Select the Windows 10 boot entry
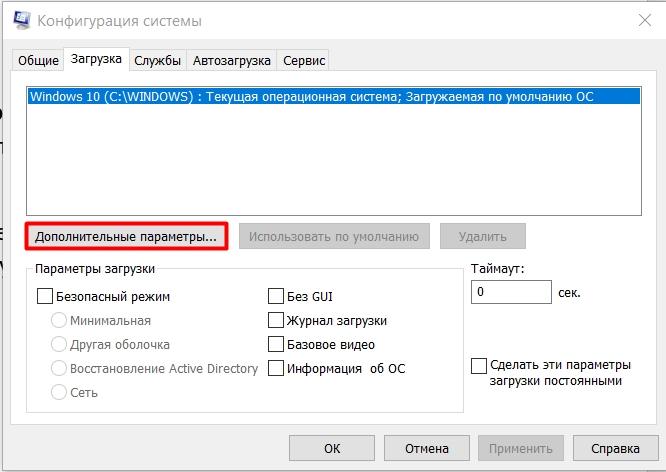 (334, 96)
